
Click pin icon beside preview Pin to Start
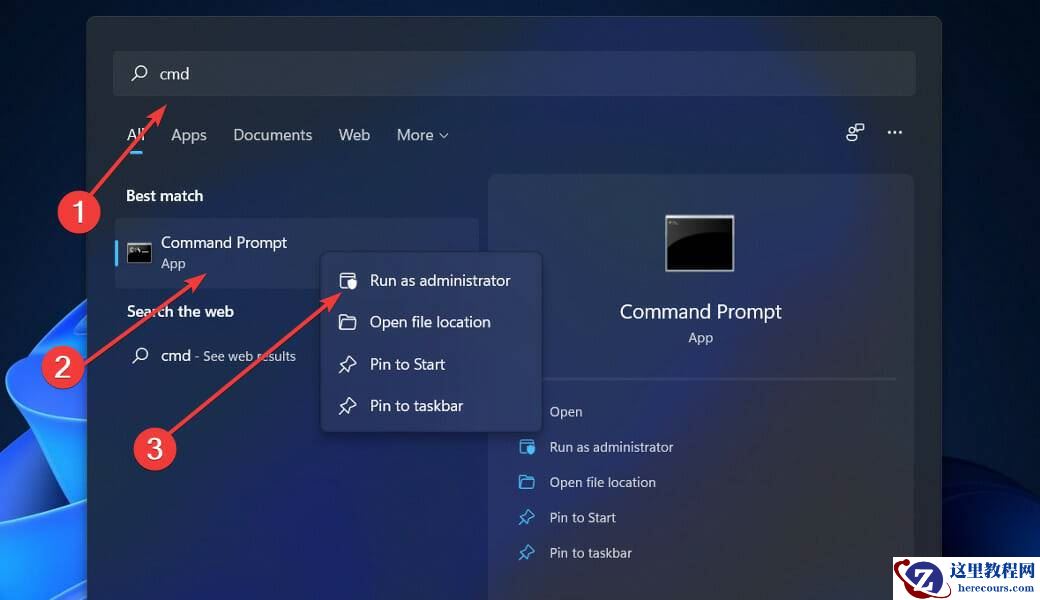pos(527,517)
